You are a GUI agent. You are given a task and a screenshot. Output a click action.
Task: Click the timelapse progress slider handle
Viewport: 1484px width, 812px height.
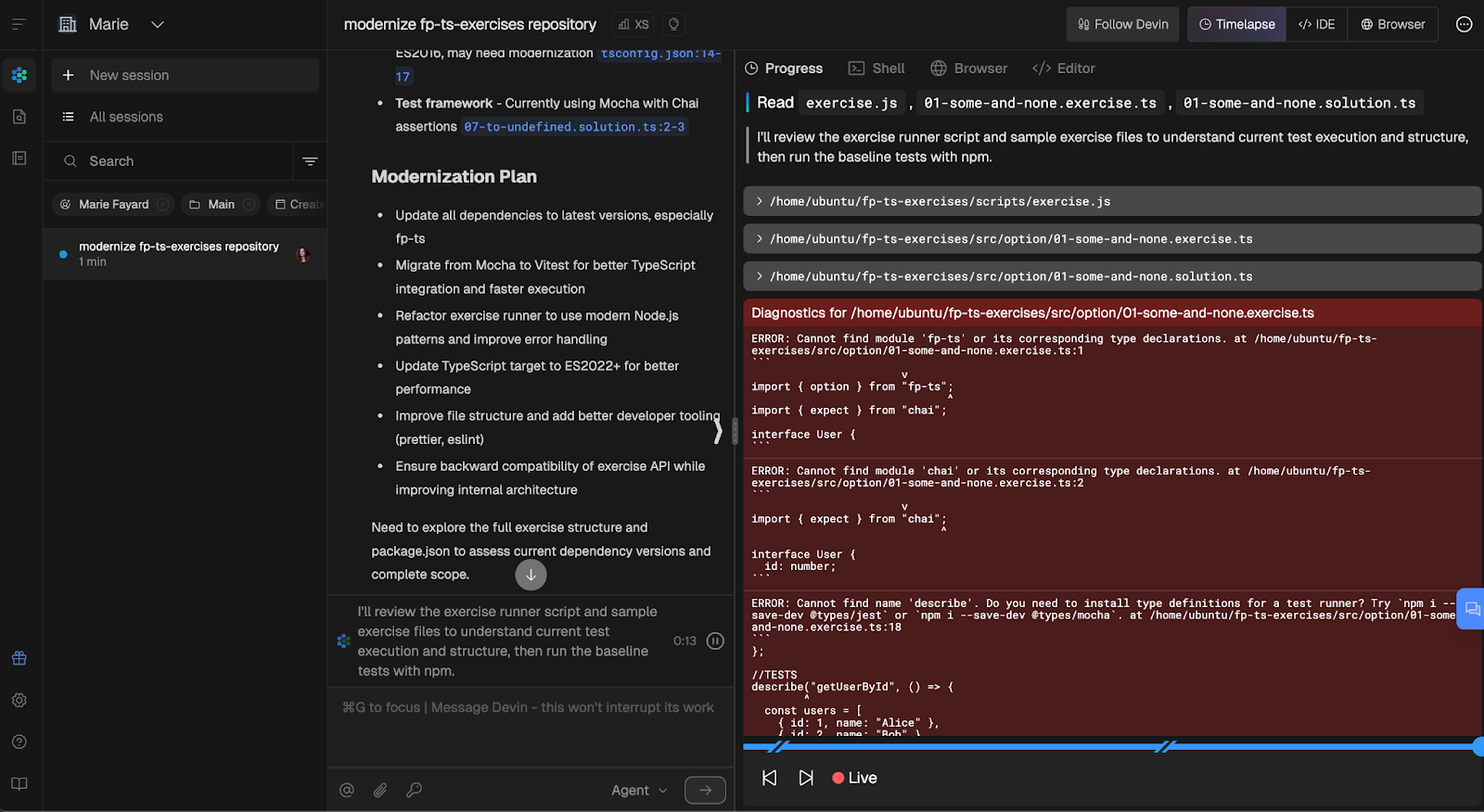coord(1478,746)
